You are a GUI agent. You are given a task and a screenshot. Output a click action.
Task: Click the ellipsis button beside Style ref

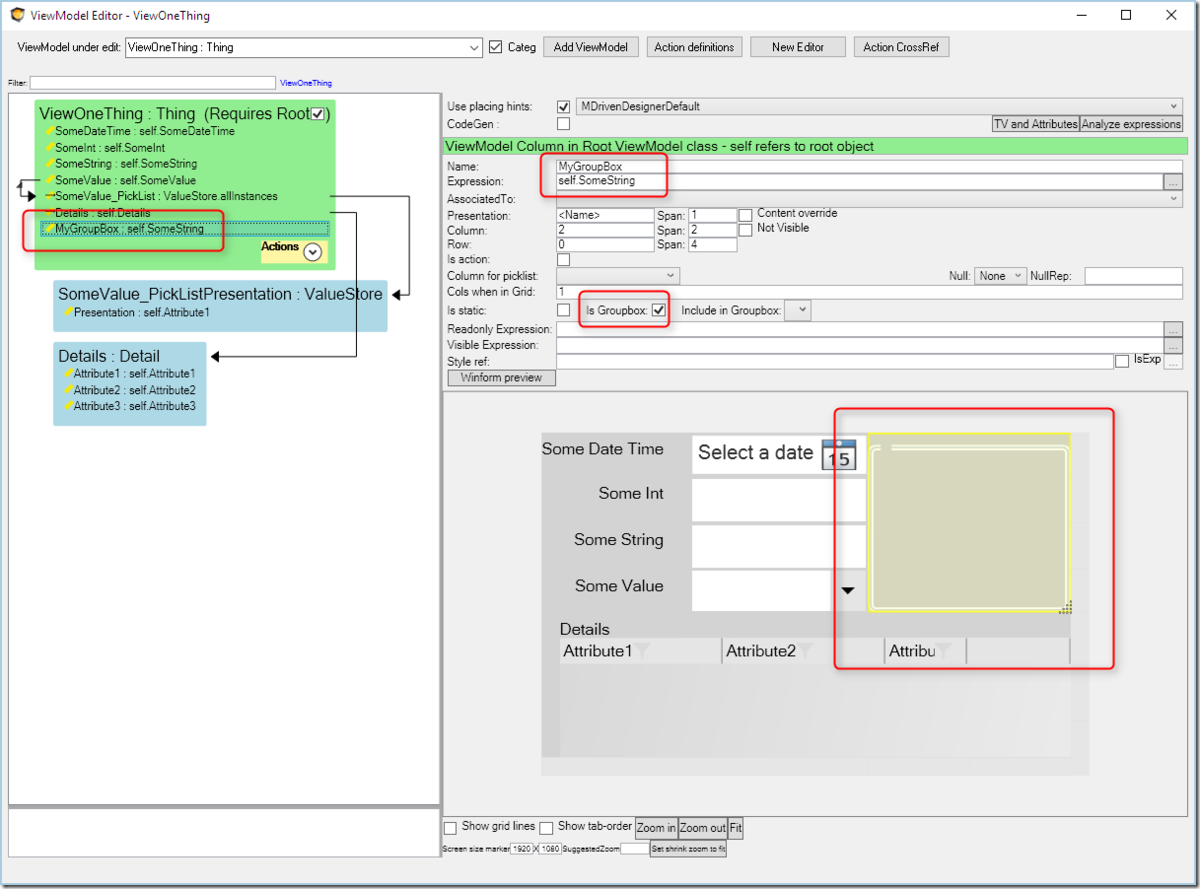click(x=1173, y=361)
